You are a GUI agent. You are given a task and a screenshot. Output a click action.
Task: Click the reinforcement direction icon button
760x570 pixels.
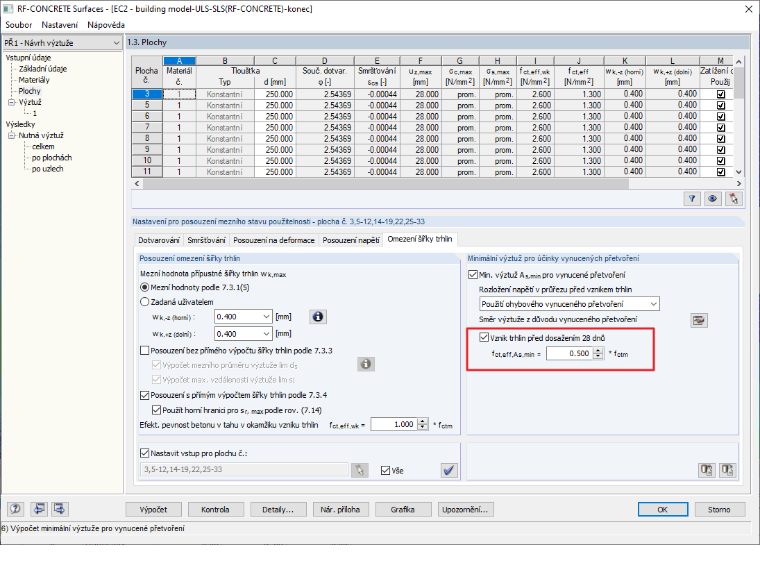coord(698,320)
